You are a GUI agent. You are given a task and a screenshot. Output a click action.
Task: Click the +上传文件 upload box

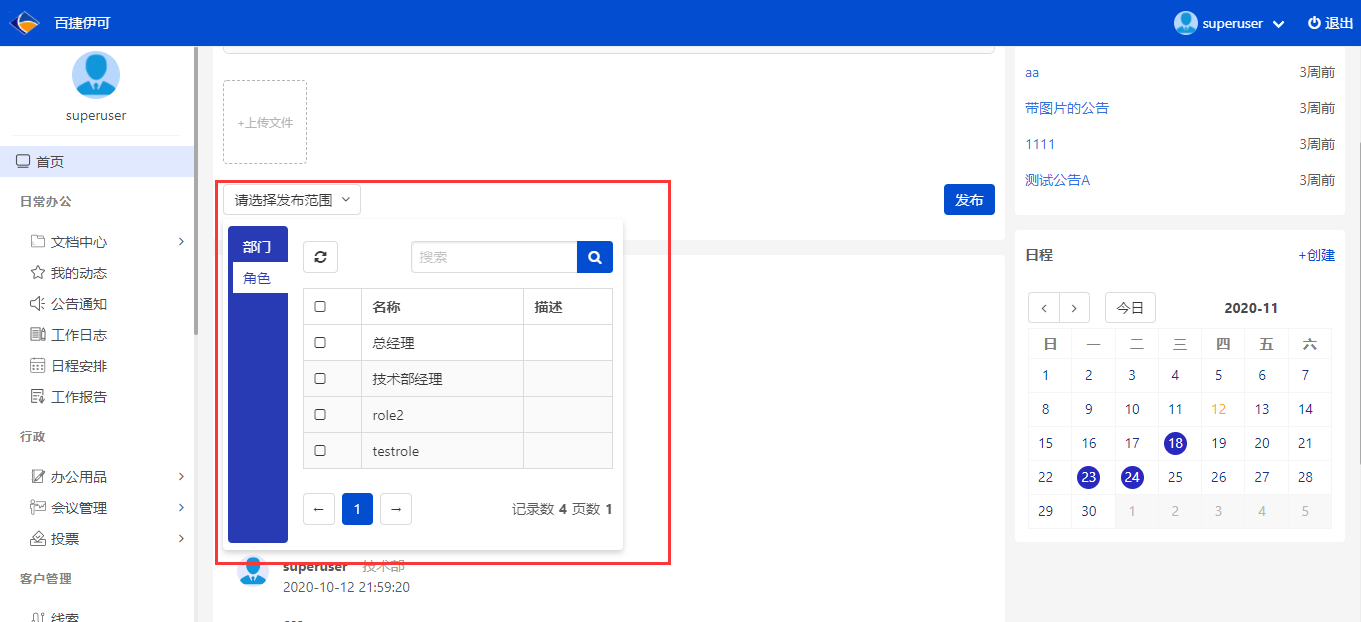click(265, 122)
